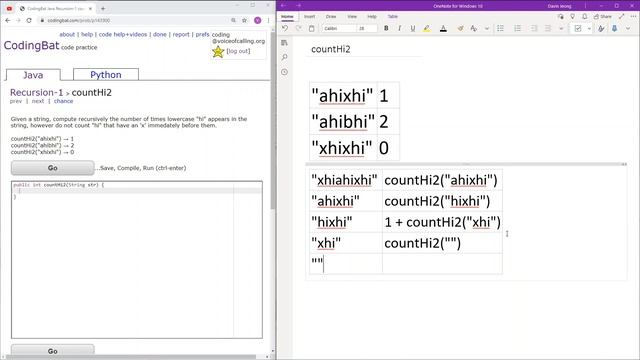This screenshot has width=640, height=360.
Task: Click the countHi2 page title
Action: (331, 49)
